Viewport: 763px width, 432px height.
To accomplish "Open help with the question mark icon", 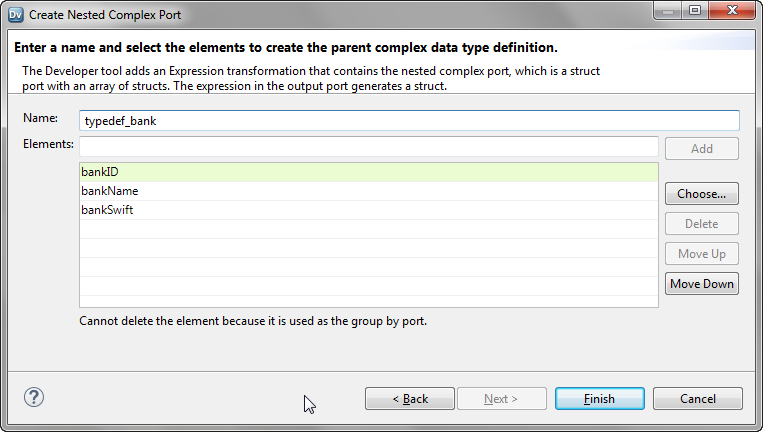I will pos(34,397).
